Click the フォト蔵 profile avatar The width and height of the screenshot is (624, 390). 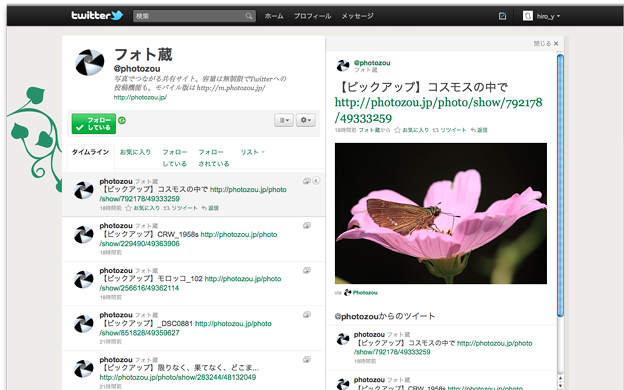(x=90, y=62)
